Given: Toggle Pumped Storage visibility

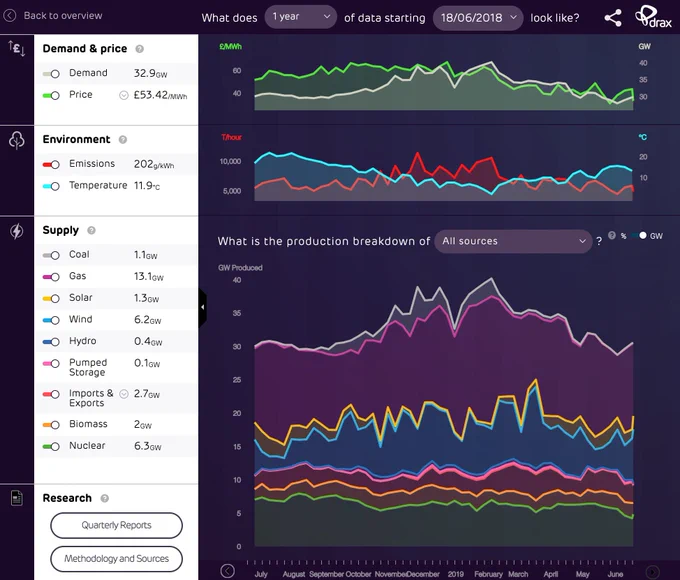Looking at the screenshot, I should (51, 364).
